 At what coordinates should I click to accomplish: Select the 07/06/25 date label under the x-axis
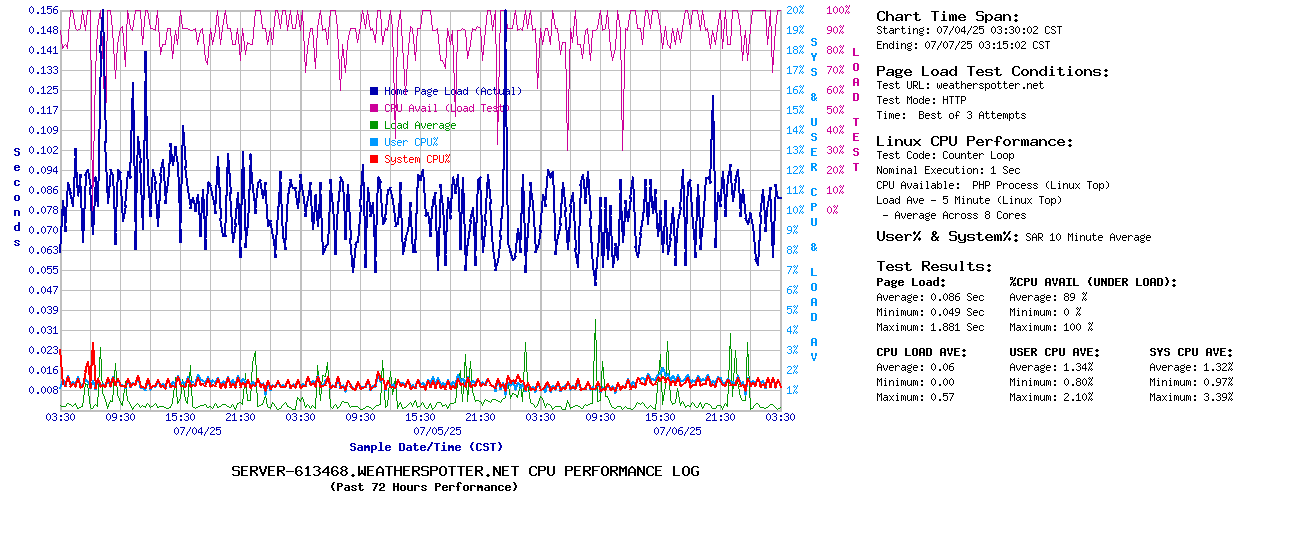pos(677,431)
